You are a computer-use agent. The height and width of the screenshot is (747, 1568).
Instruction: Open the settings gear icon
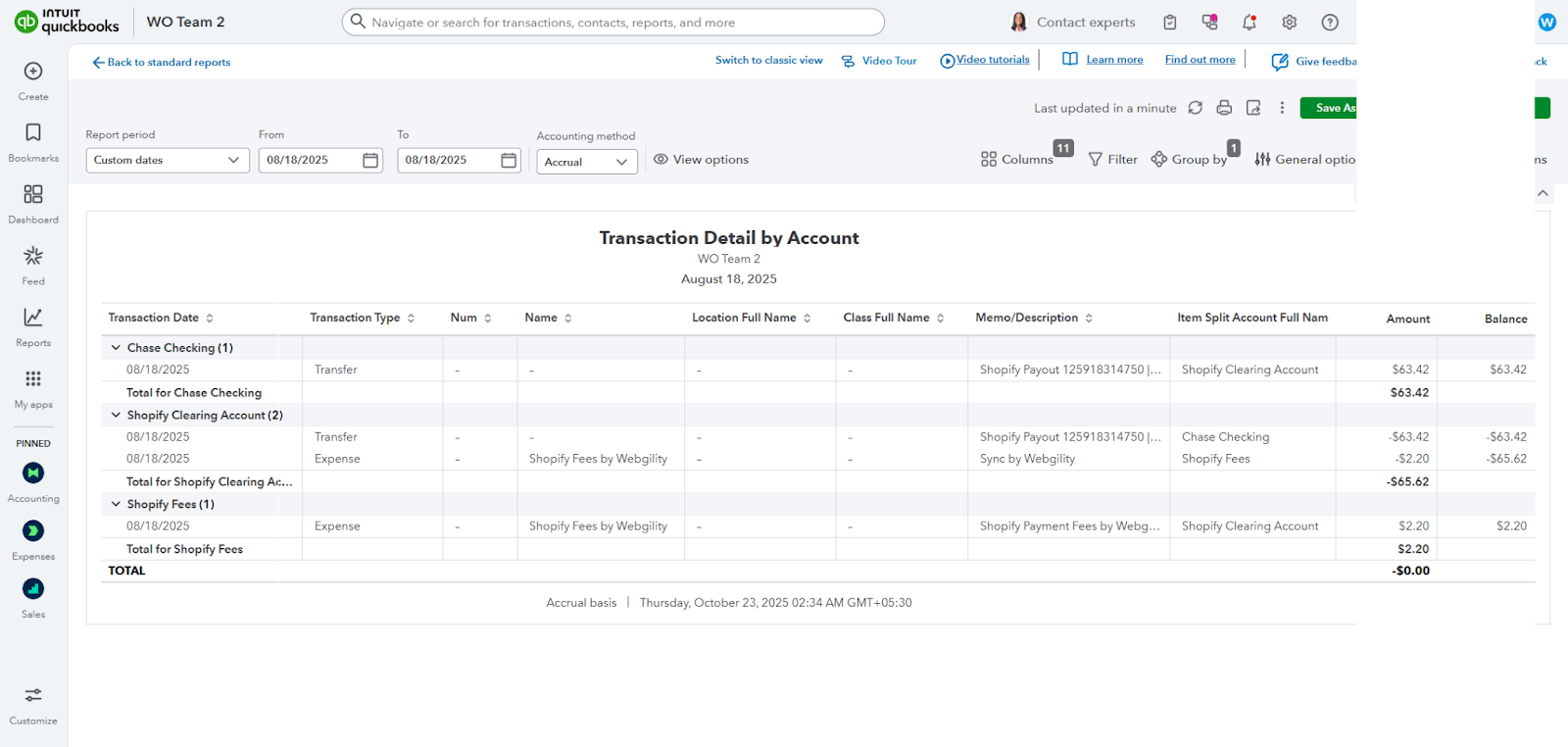point(1290,23)
